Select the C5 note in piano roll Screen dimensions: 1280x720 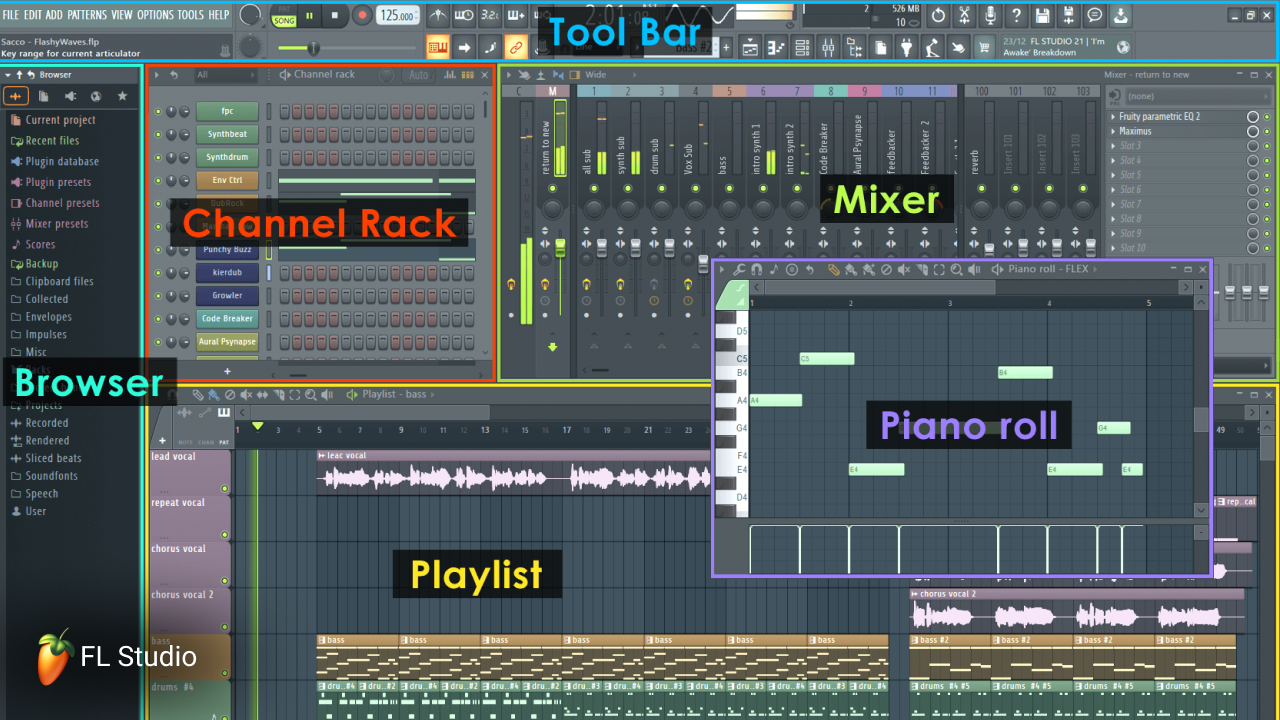pos(827,358)
